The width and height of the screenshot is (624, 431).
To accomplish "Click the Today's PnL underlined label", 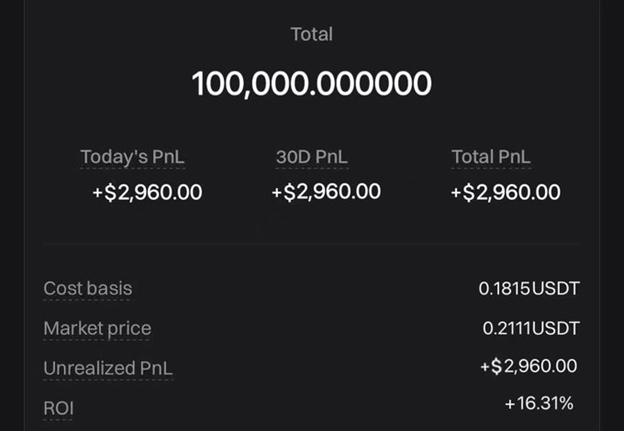I will (x=132, y=158).
